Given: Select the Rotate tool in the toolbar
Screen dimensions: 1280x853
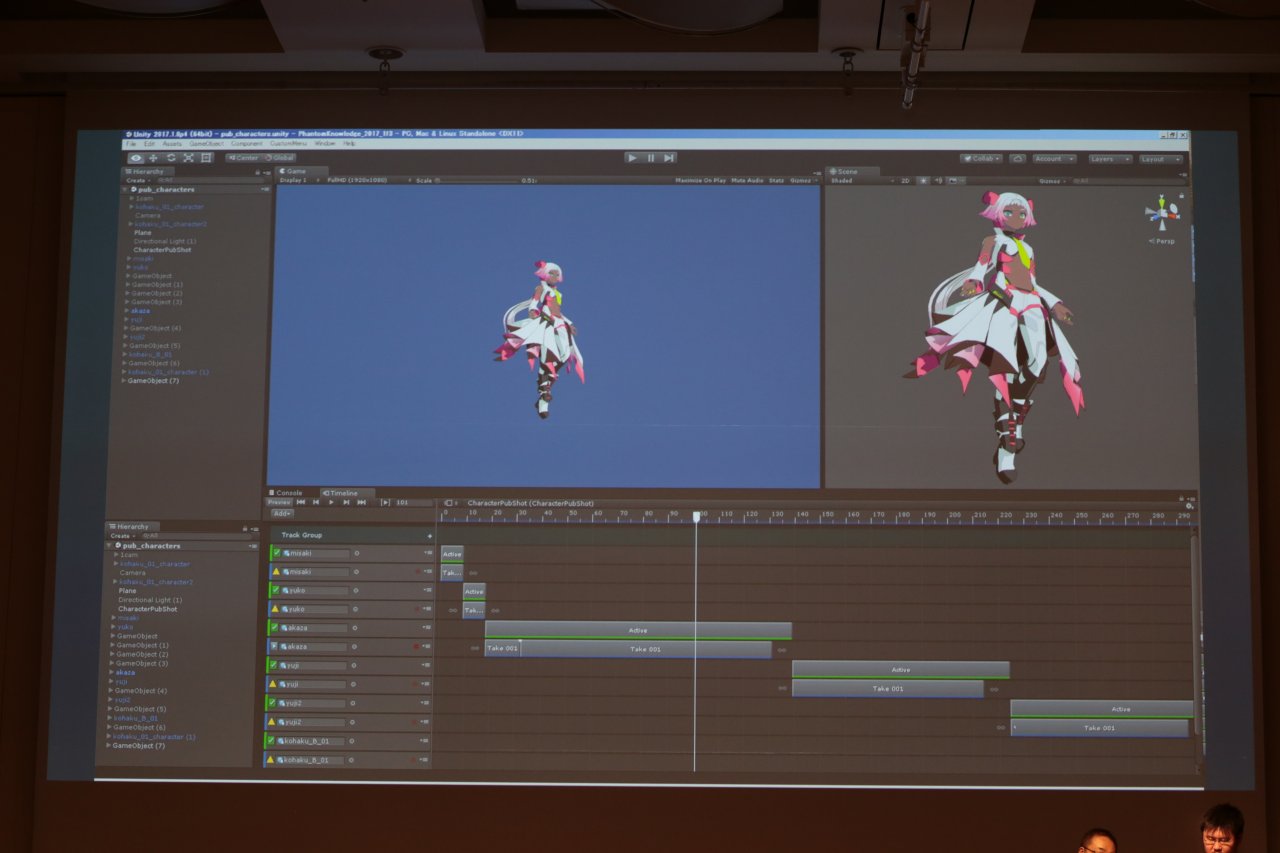Looking at the screenshot, I should click(x=171, y=158).
